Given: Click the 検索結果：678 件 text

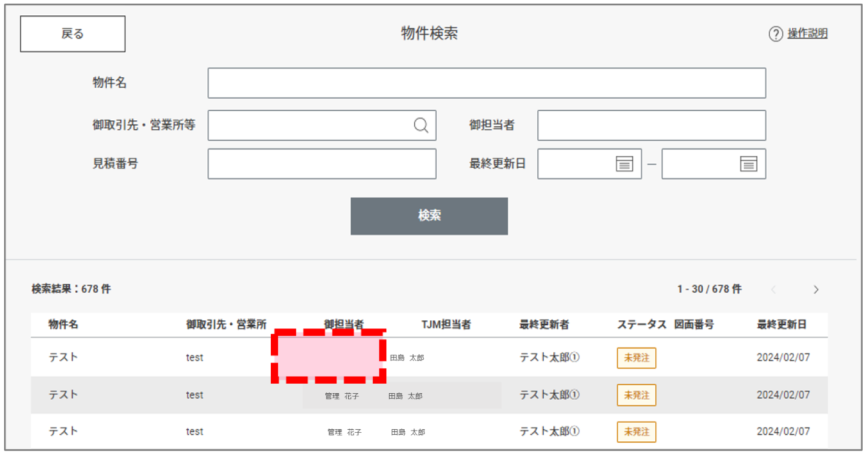Looking at the screenshot, I should [x=71, y=289].
